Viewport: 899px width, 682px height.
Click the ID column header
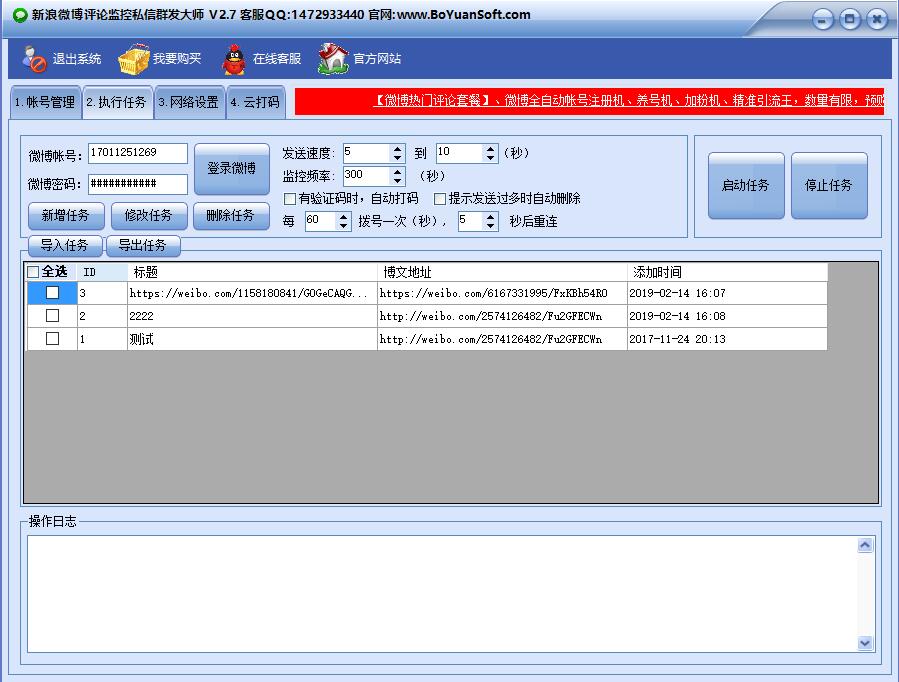point(102,272)
